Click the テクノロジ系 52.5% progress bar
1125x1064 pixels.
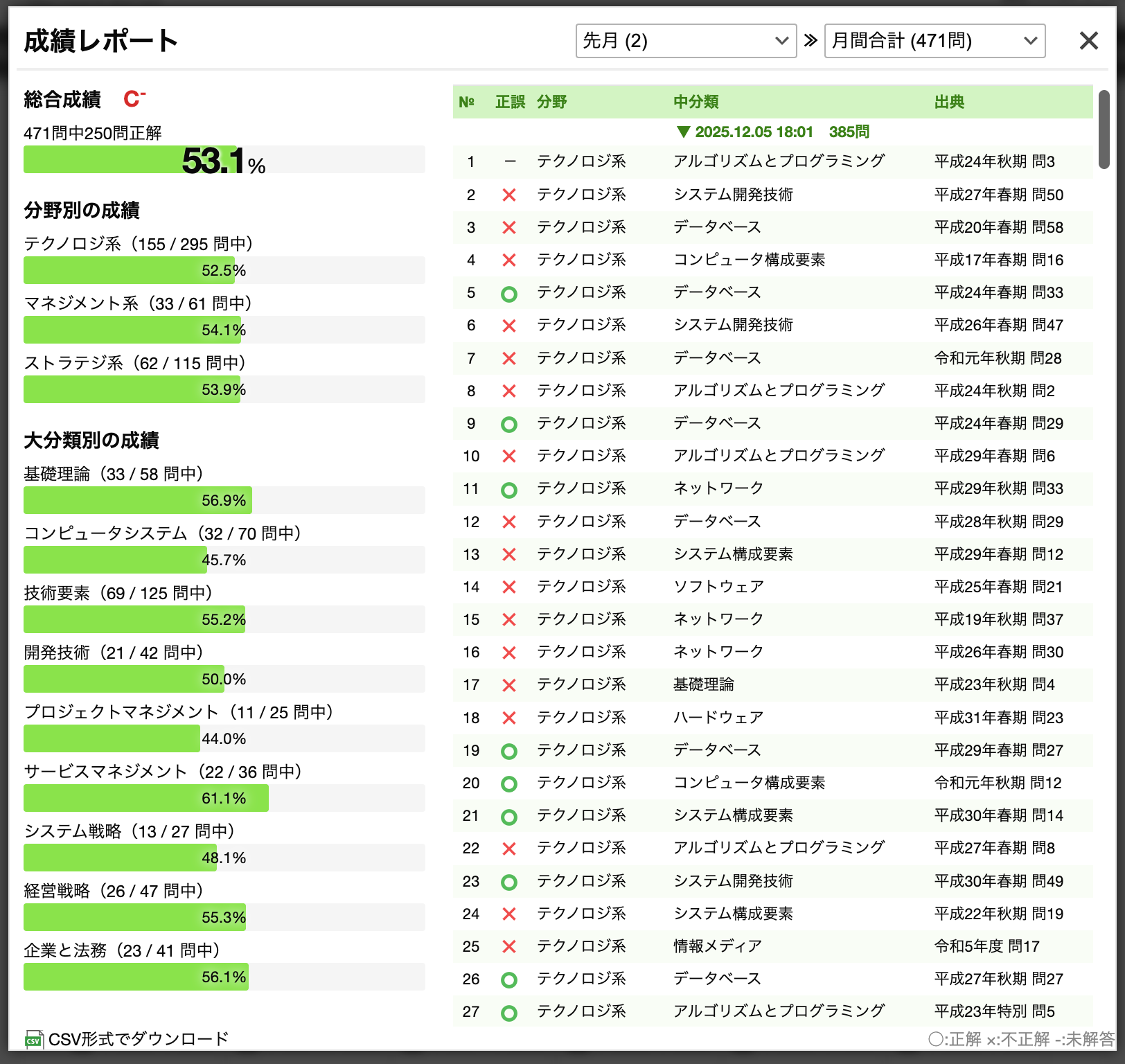(x=224, y=270)
